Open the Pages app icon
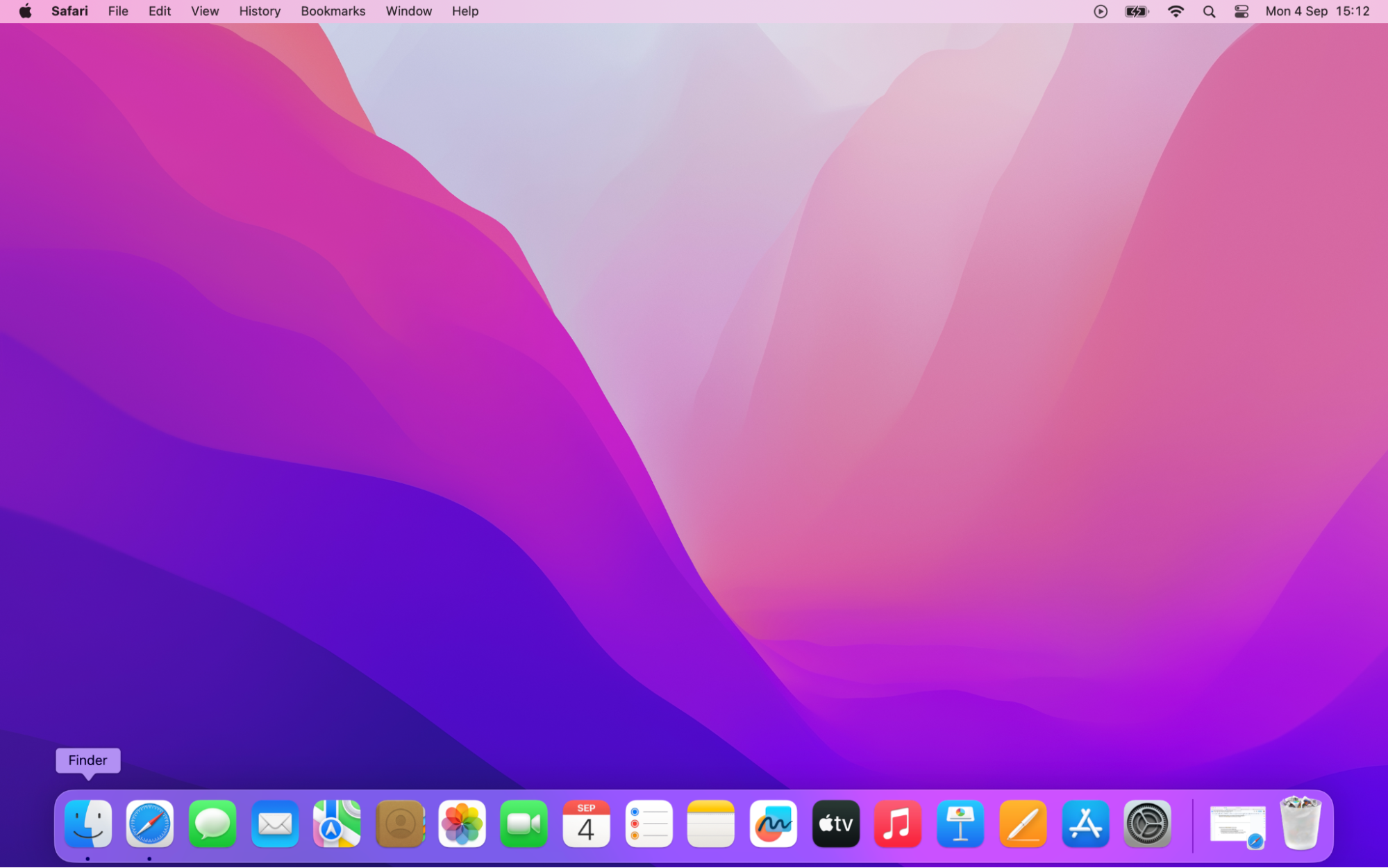The height and width of the screenshot is (868, 1388). pyautogui.click(x=1023, y=824)
